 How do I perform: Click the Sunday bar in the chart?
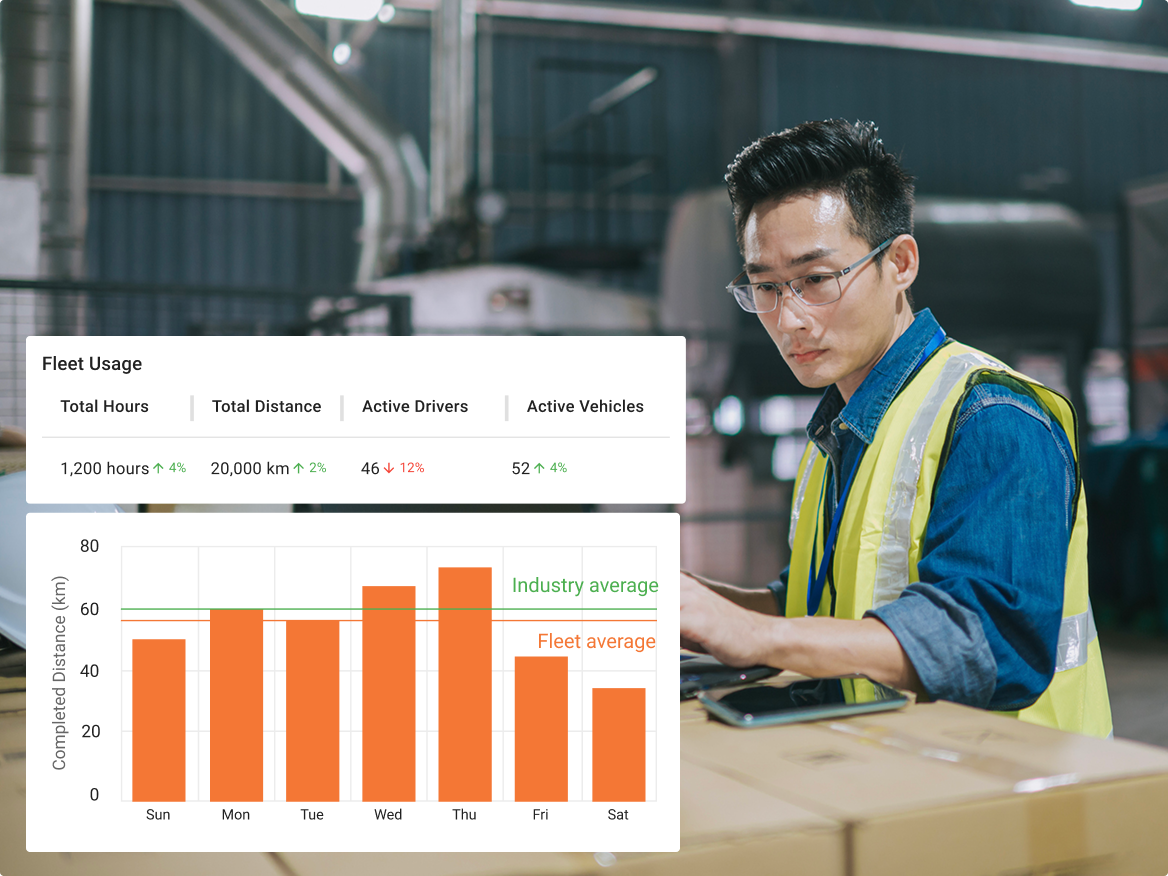coord(159,720)
